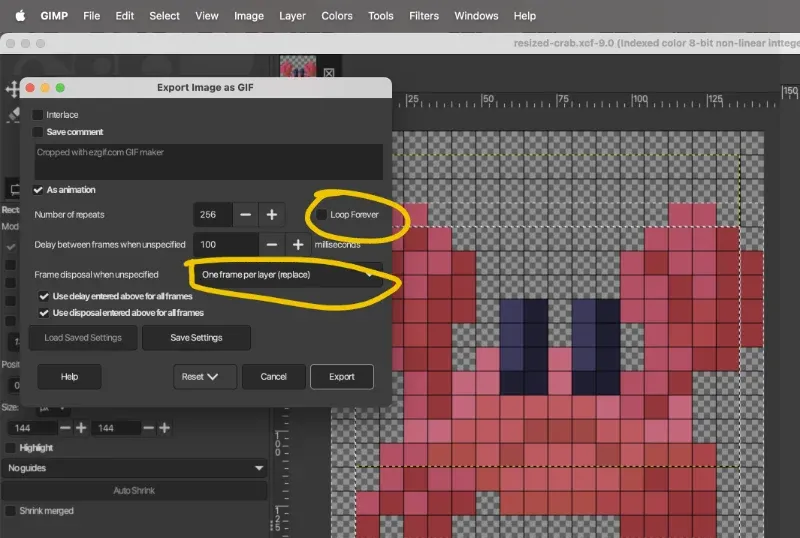800x538 pixels.
Task: Open the Edit menu
Action: [x=124, y=16]
